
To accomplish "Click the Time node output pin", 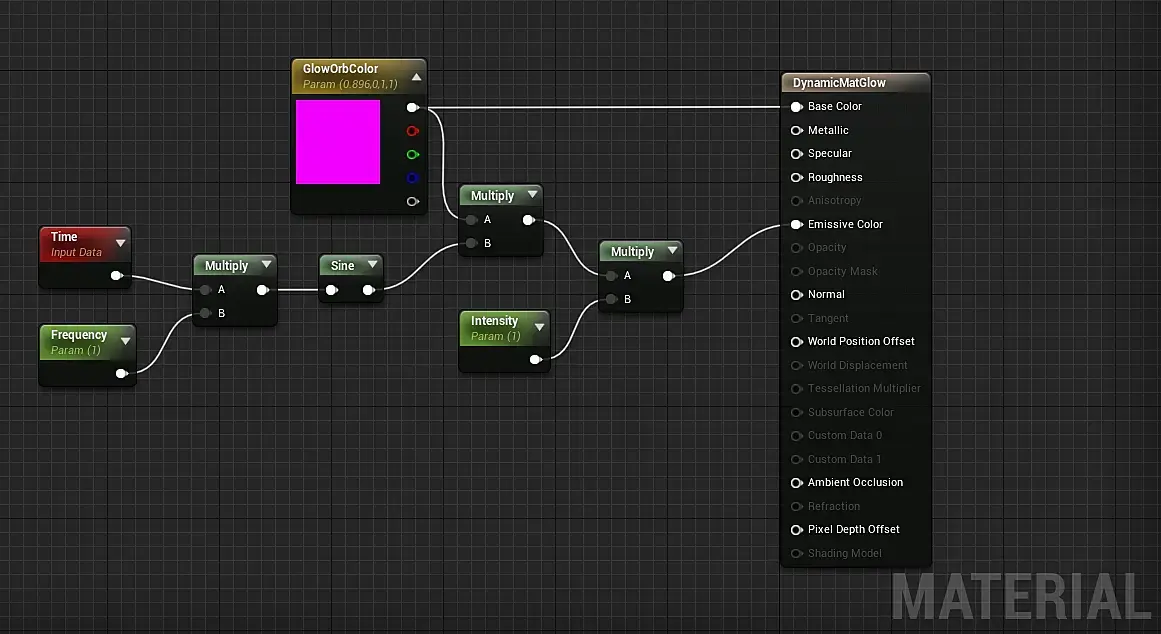I will pyautogui.click(x=116, y=276).
